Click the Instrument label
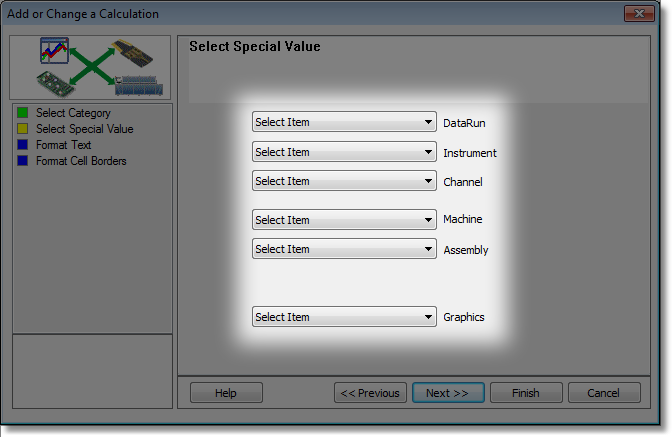Image resolution: width=672 pixels, height=437 pixels. coord(470,153)
